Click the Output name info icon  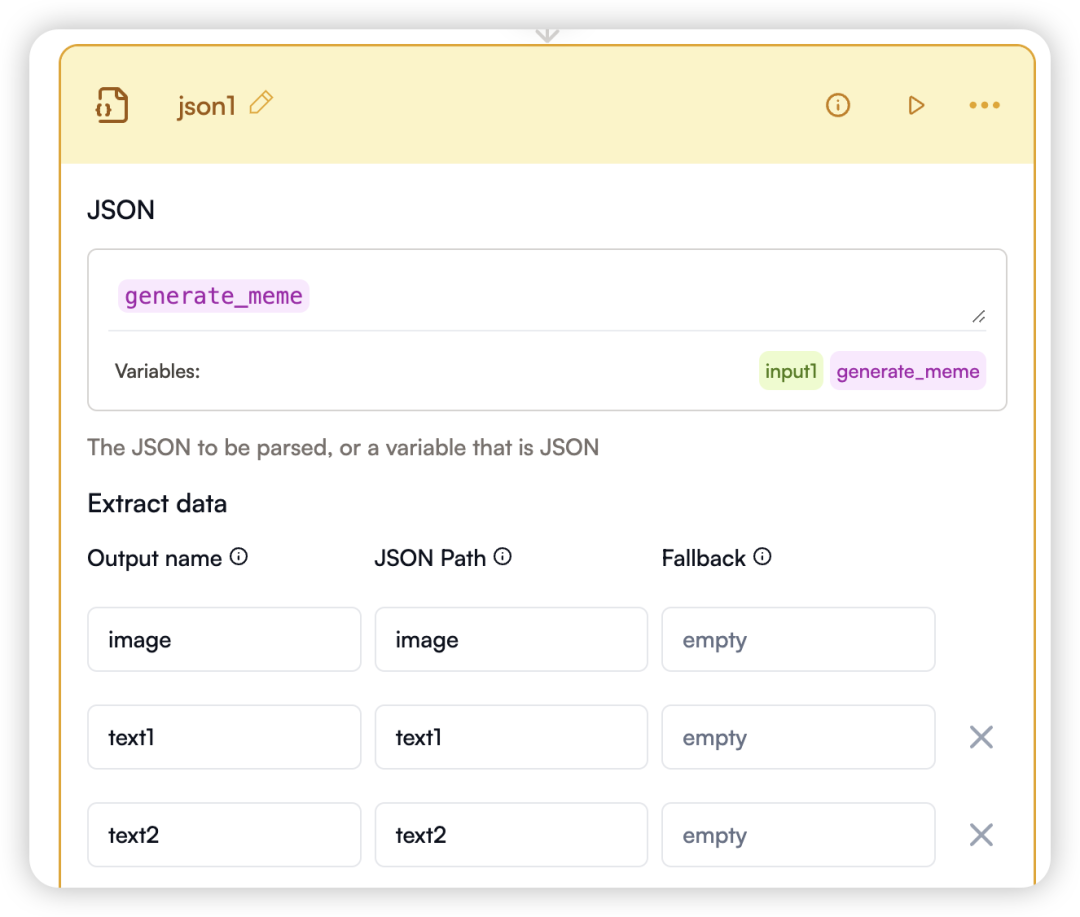click(239, 557)
